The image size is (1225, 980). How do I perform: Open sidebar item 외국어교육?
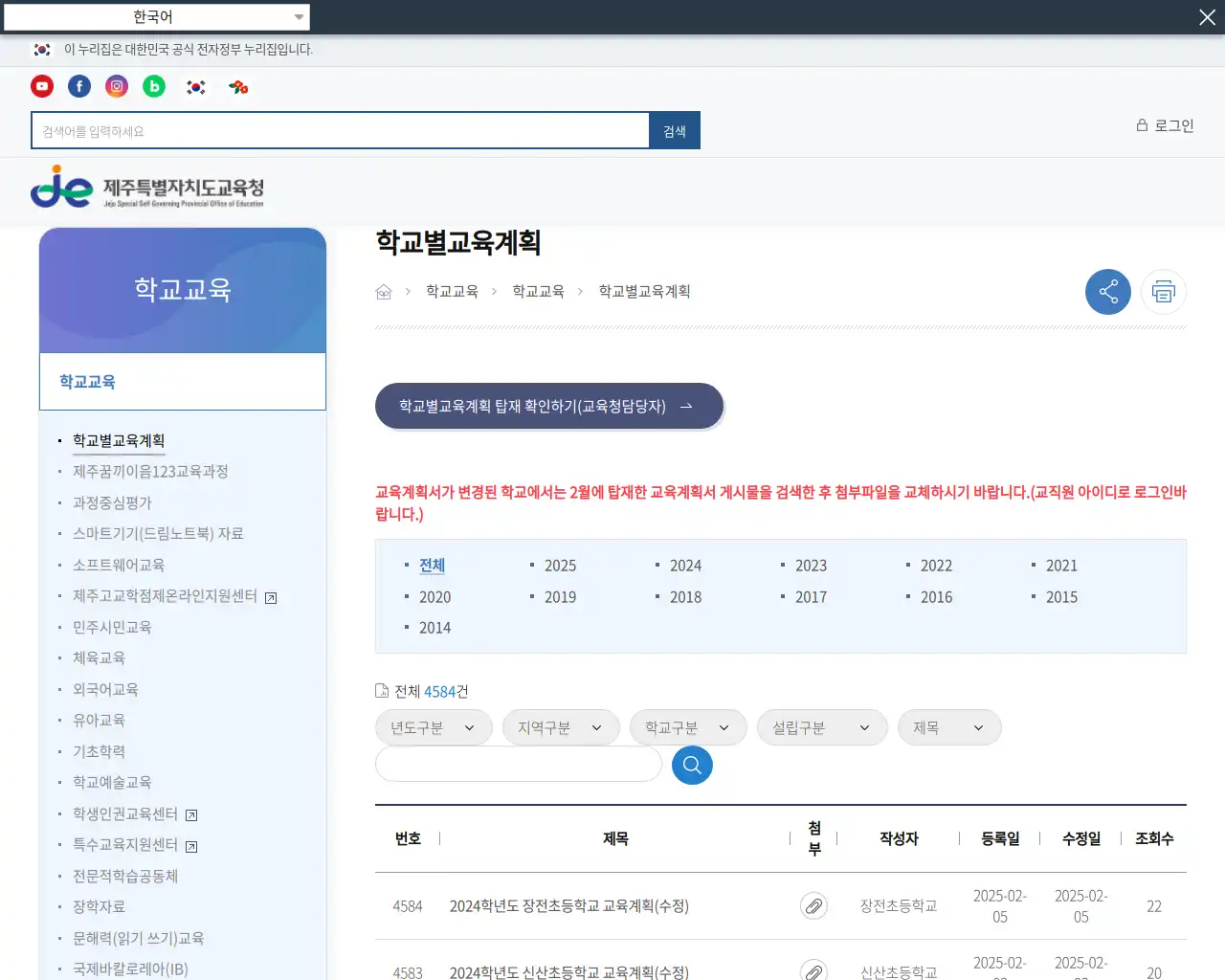tap(105, 689)
